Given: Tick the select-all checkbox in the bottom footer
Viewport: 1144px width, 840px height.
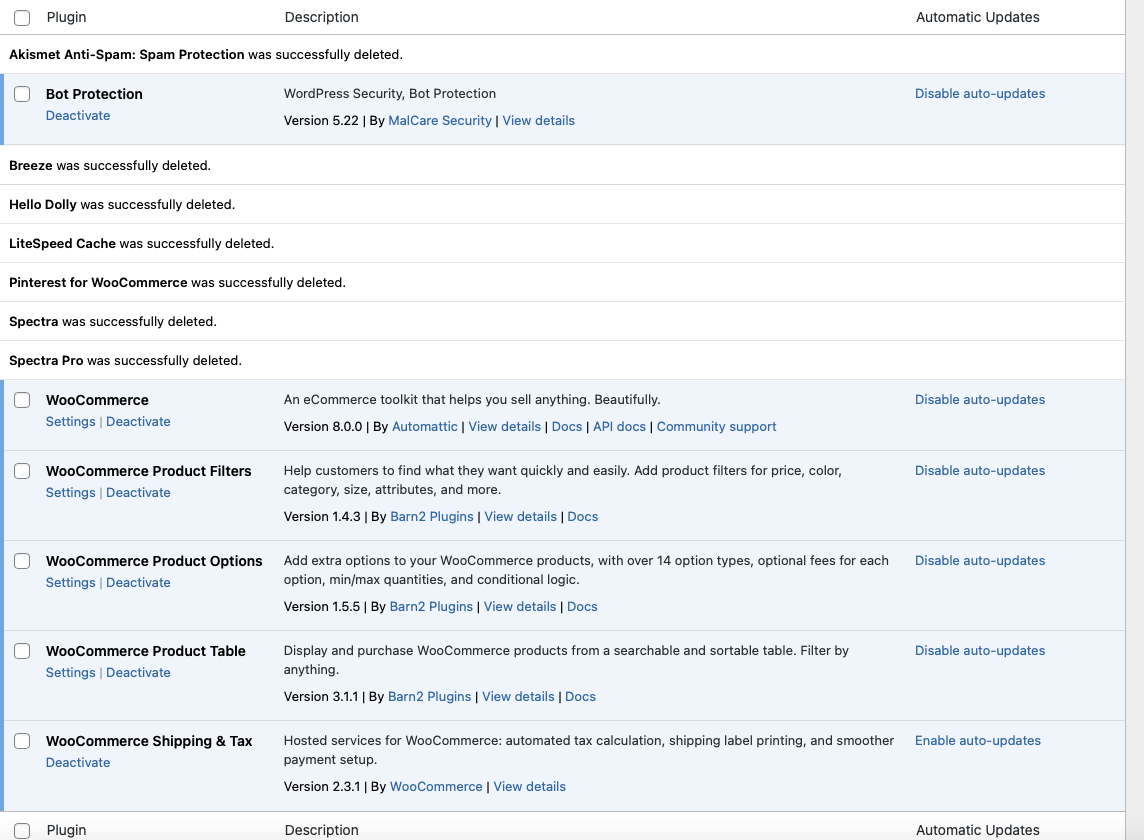Looking at the screenshot, I should tap(22, 831).
